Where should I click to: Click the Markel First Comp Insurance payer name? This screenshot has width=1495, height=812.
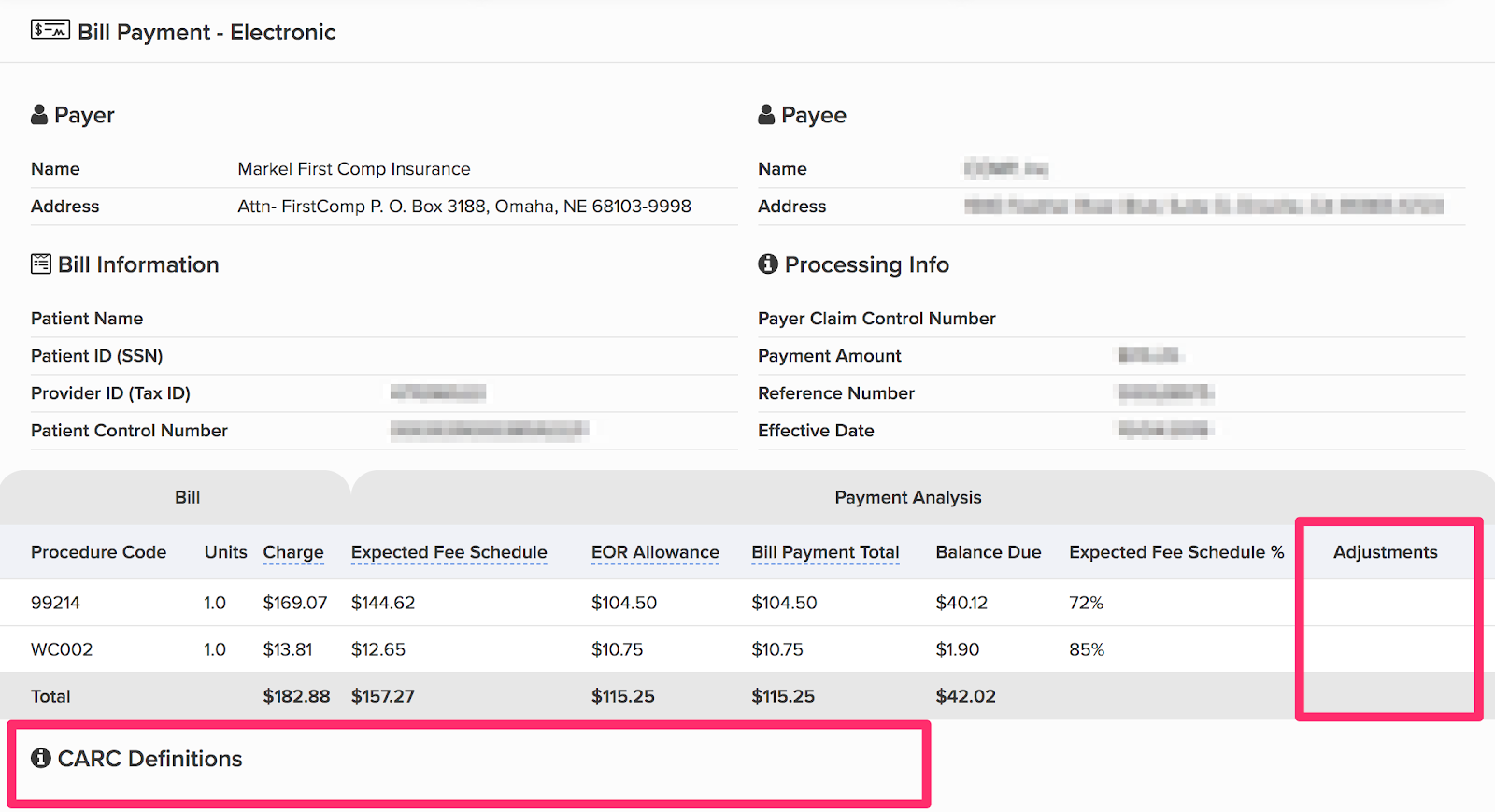point(353,169)
